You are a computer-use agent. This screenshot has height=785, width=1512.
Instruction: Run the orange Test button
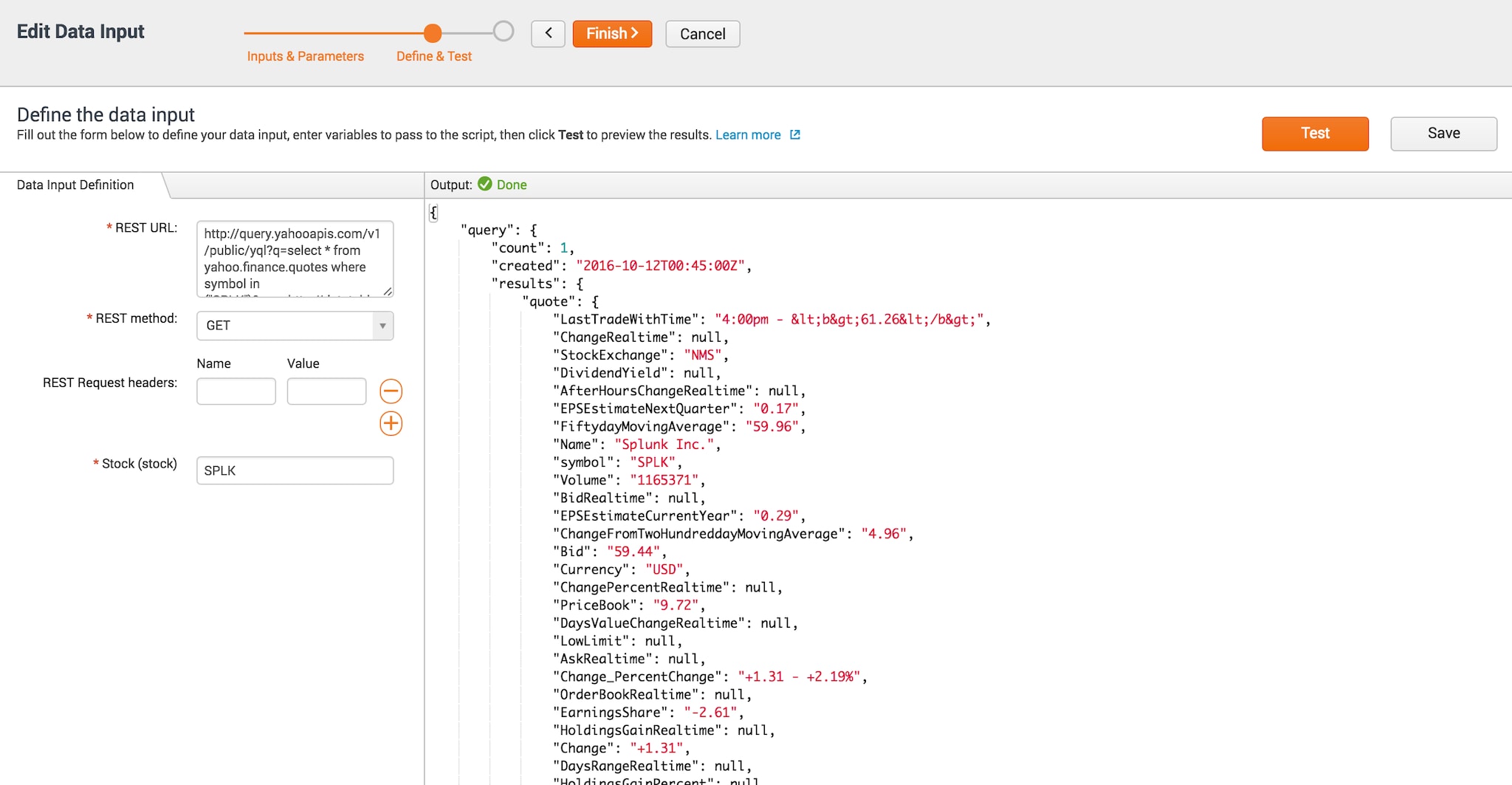click(x=1315, y=134)
